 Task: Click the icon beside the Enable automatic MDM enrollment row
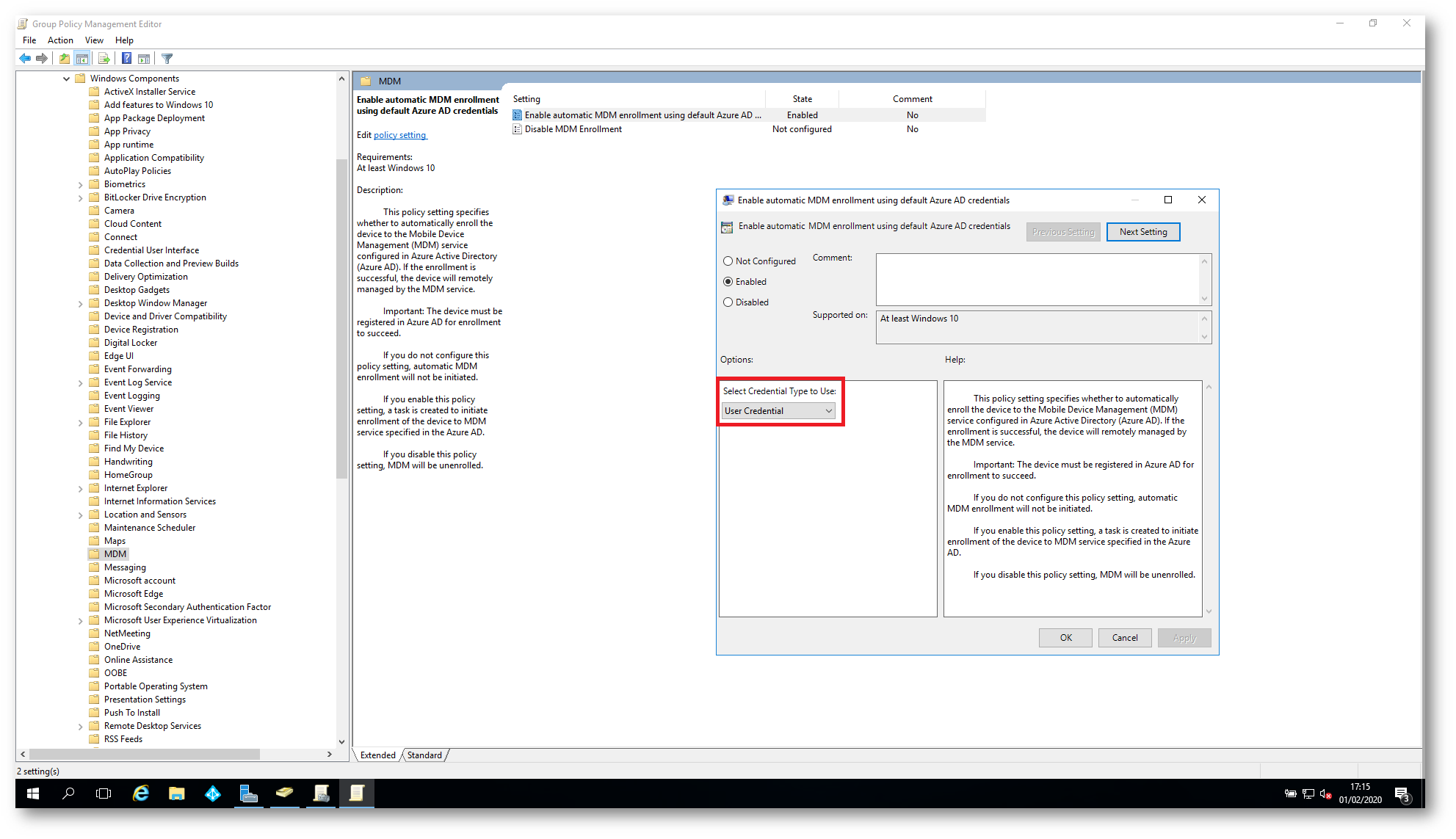click(518, 115)
